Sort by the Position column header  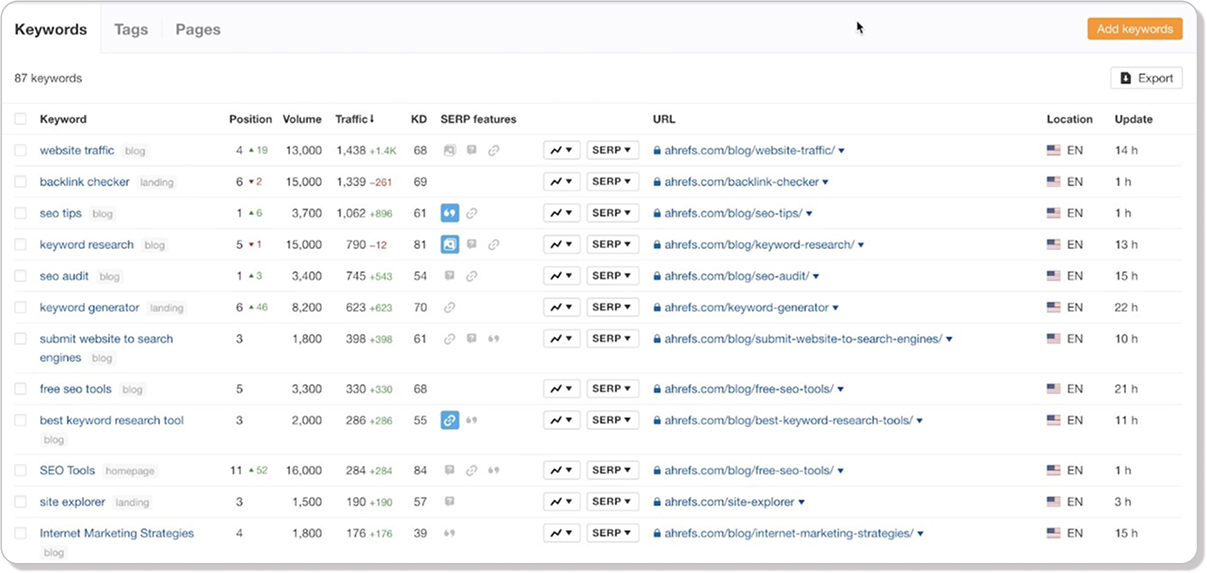(250, 119)
